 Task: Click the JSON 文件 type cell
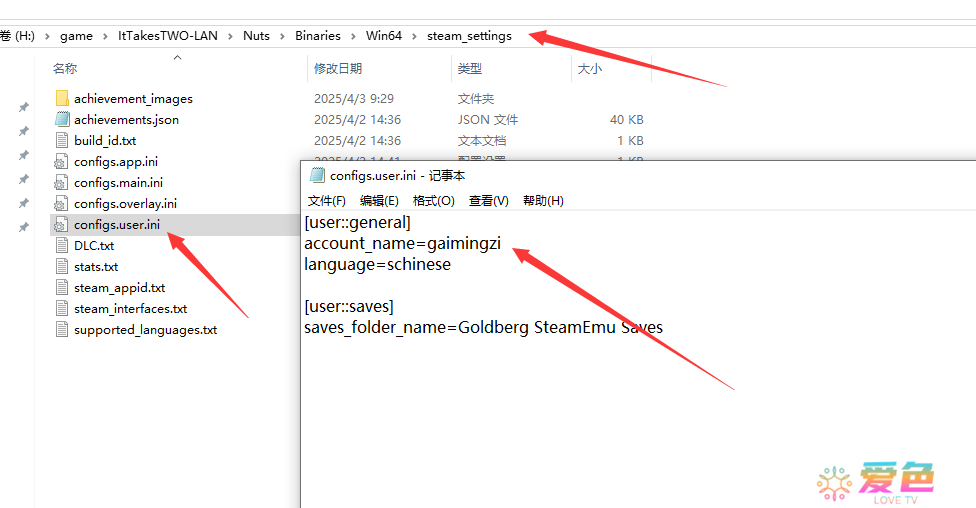(487, 120)
